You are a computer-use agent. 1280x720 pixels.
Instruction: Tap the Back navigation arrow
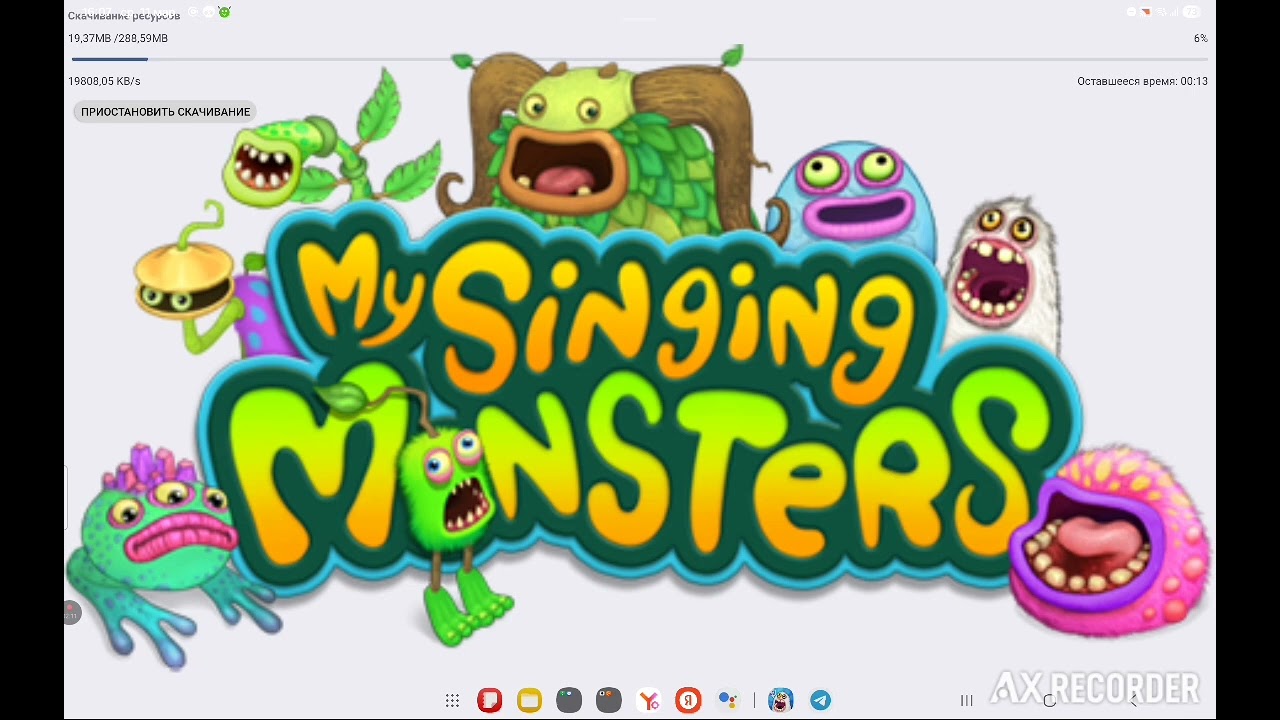pyautogui.click(x=1132, y=701)
